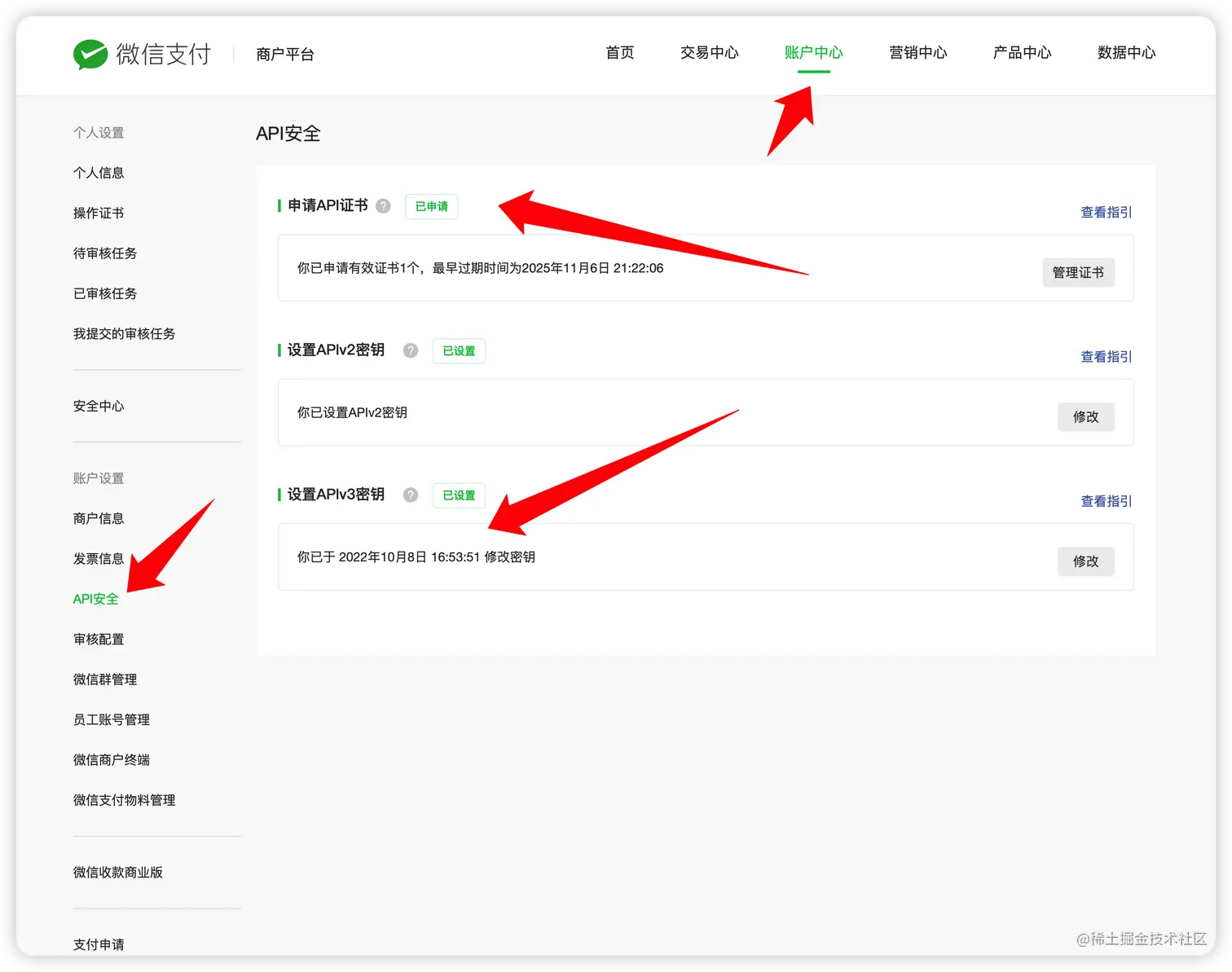The height and width of the screenshot is (972, 1232).
Task: Open 员工账号管理 in sidebar
Action: (112, 720)
